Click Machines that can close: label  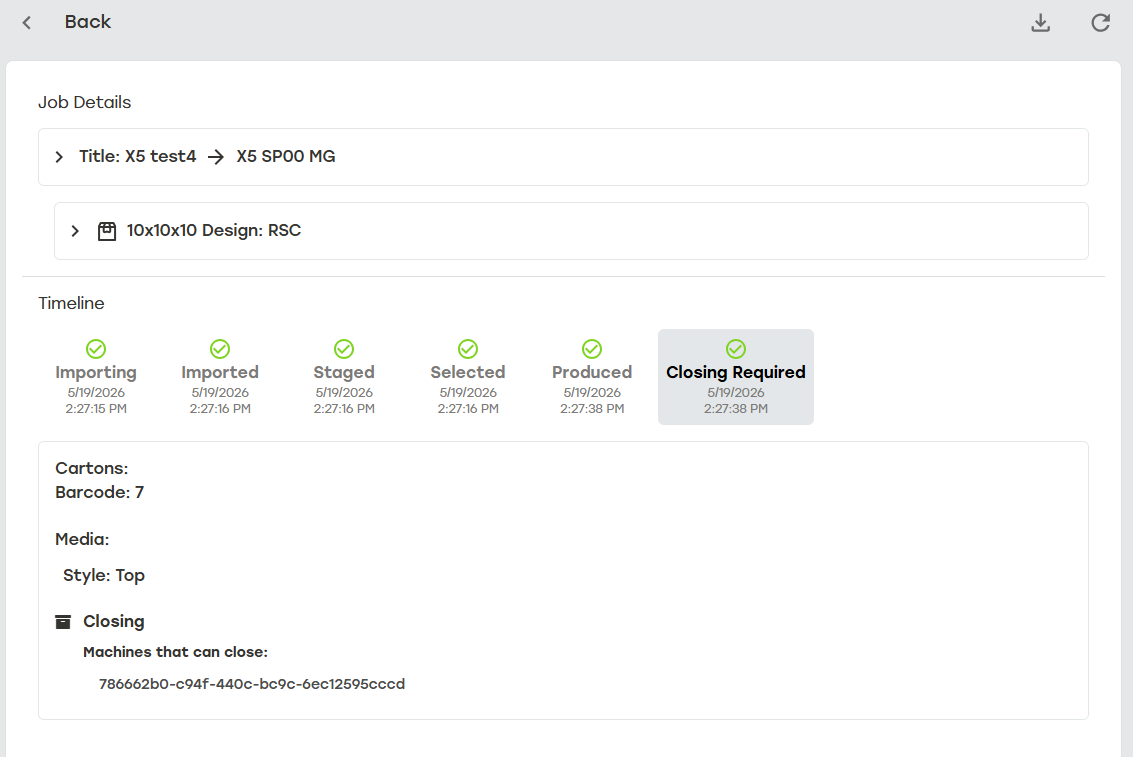176,652
